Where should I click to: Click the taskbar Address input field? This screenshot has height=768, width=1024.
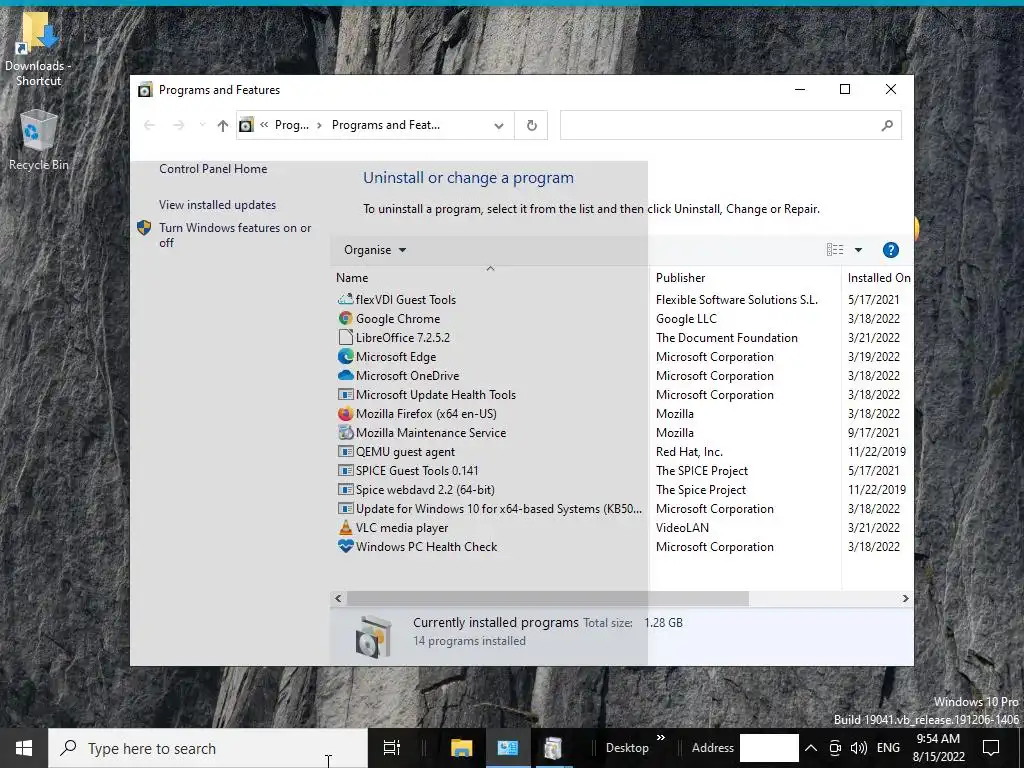(769, 748)
